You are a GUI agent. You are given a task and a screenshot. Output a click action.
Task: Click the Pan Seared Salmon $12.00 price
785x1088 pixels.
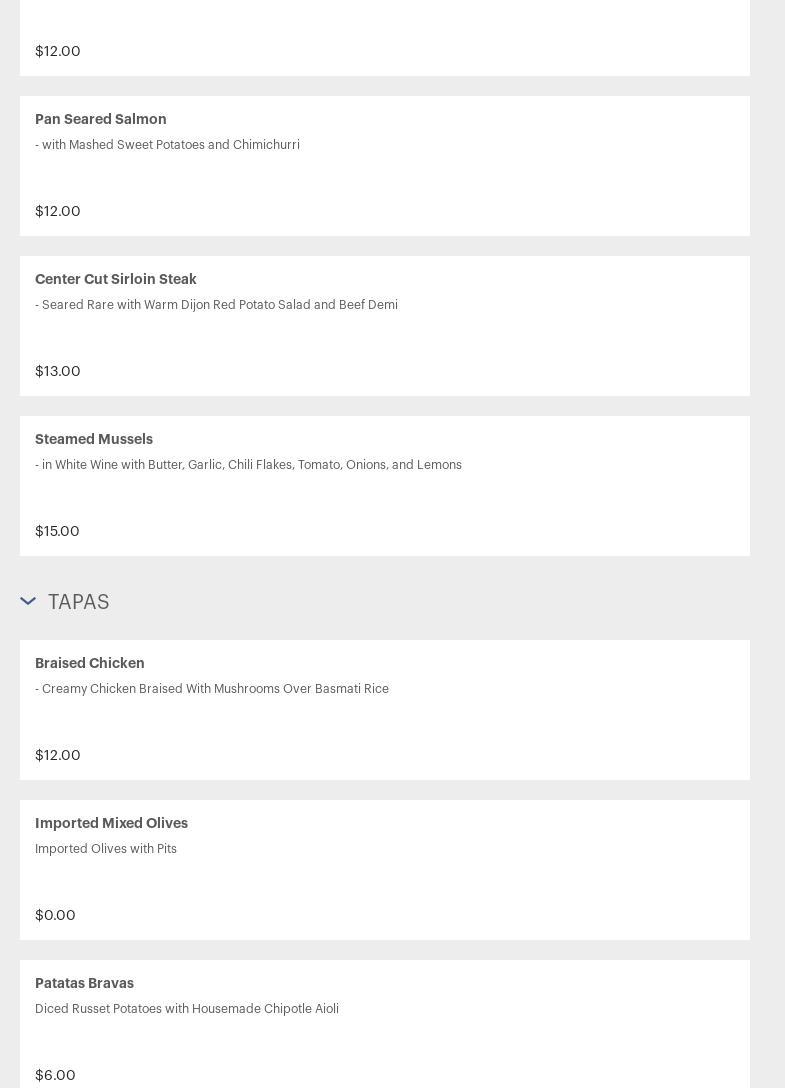pyautogui.click(x=58, y=211)
